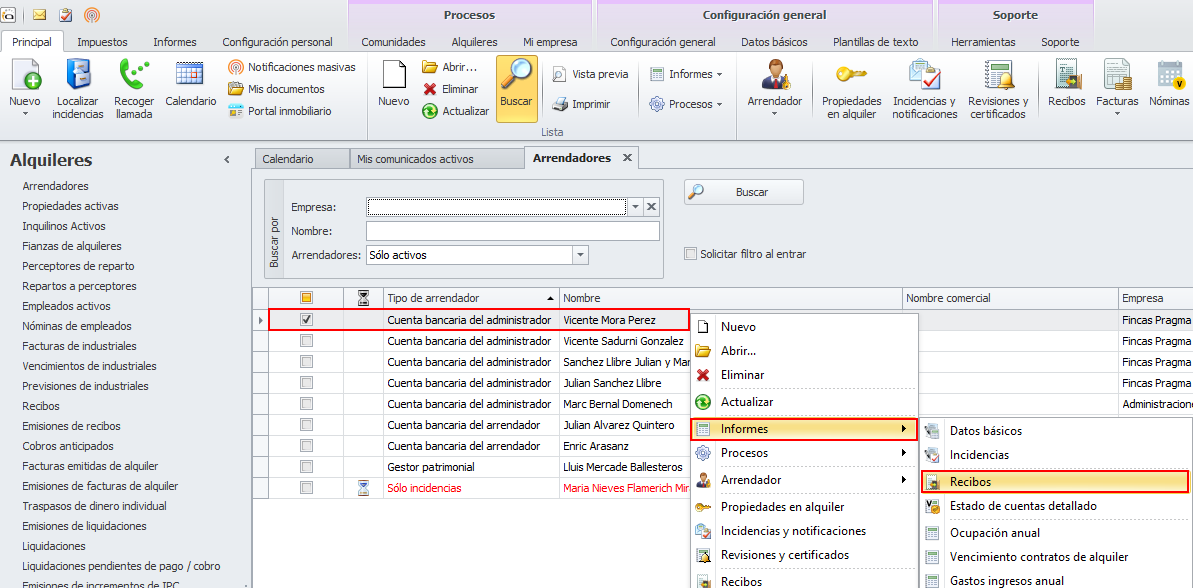The image size is (1193, 588).
Task: Check the Julian Alvarez Quintero row checkbox
Action: (307, 424)
